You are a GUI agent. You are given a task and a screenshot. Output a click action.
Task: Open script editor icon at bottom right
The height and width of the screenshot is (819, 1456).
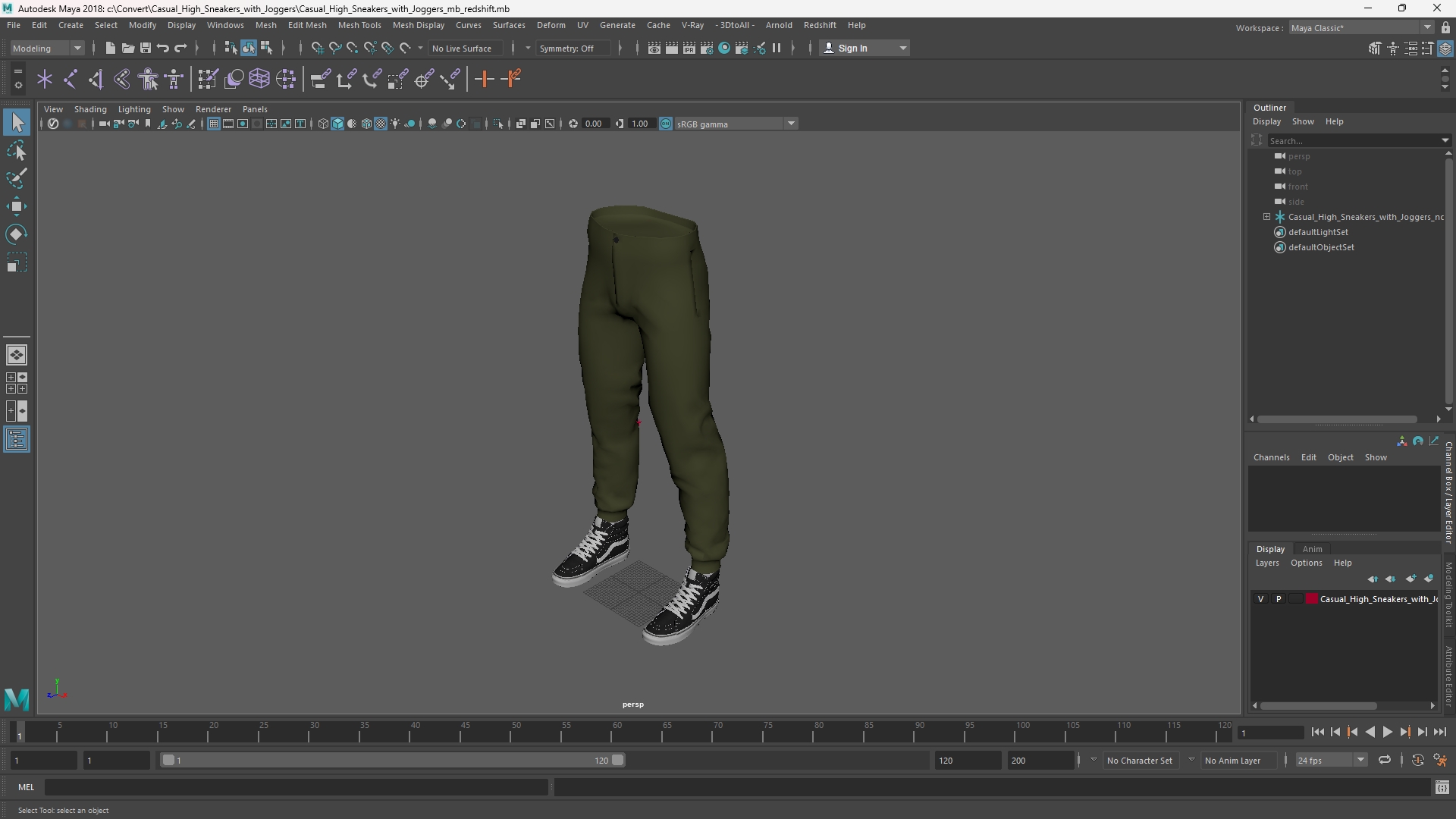1442,787
